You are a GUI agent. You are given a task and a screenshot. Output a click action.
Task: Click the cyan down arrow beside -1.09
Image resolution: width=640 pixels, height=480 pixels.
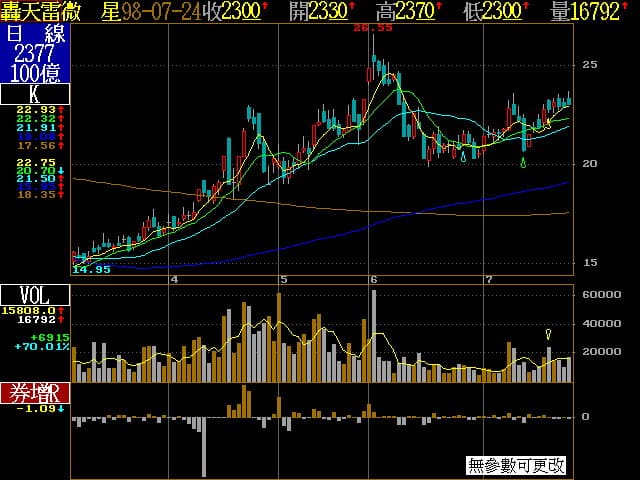[x=59, y=408]
